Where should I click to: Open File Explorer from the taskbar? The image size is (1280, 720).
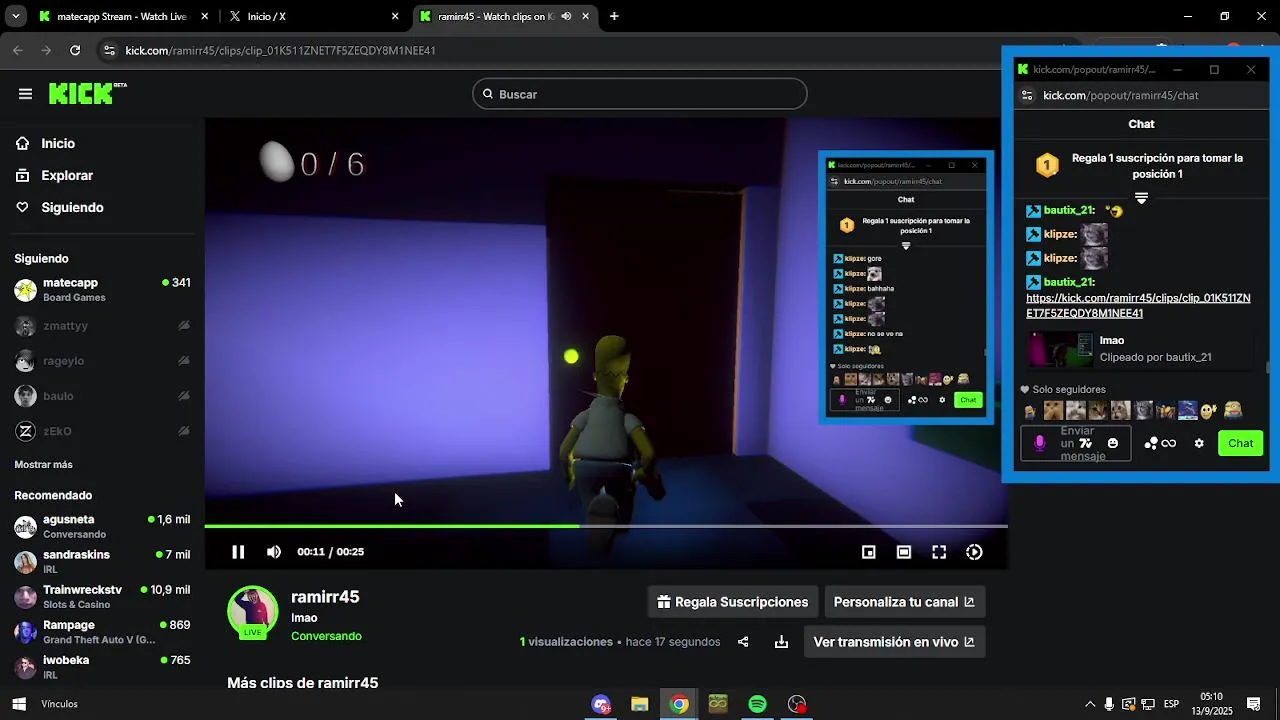(640, 704)
